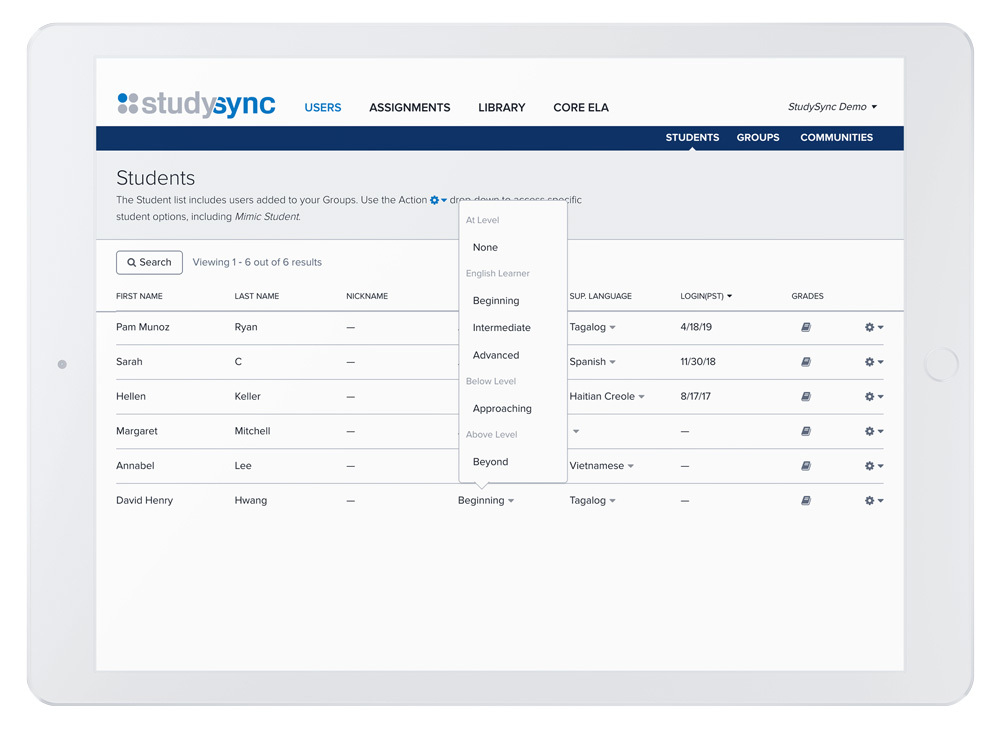Open grades book icon for David Henry
The width and height of the screenshot is (1000, 733).
click(x=806, y=501)
